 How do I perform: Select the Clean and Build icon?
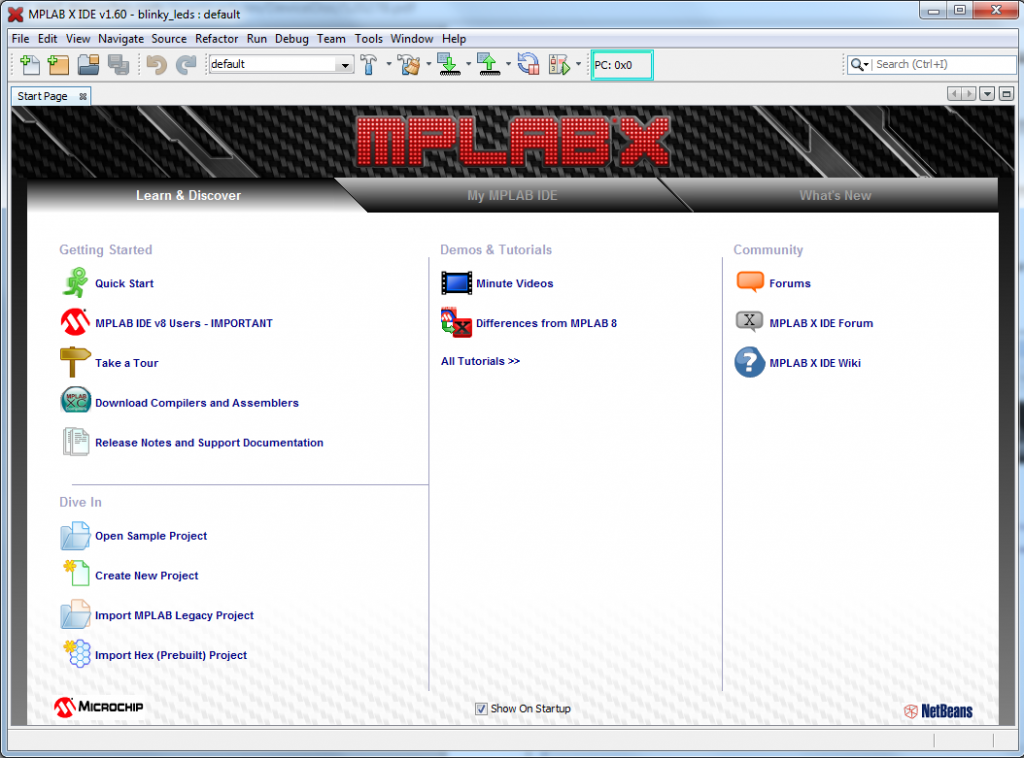[410, 63]
